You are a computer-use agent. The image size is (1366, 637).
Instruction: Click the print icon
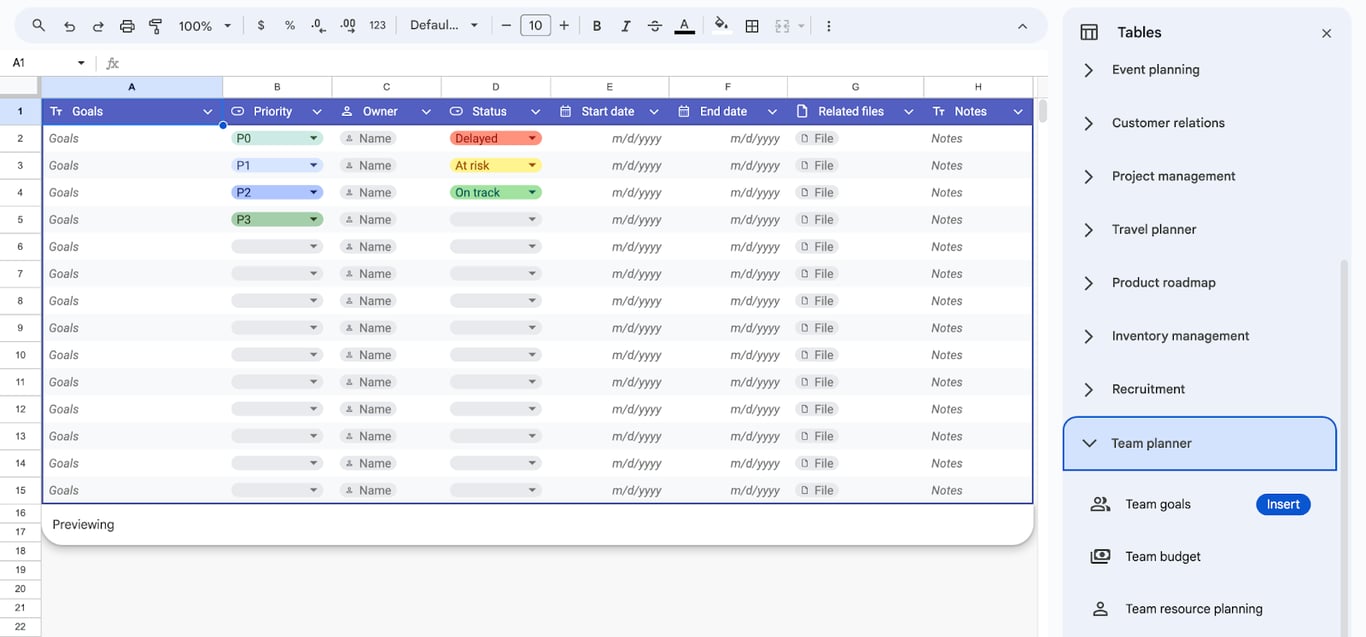click(127, 26)
